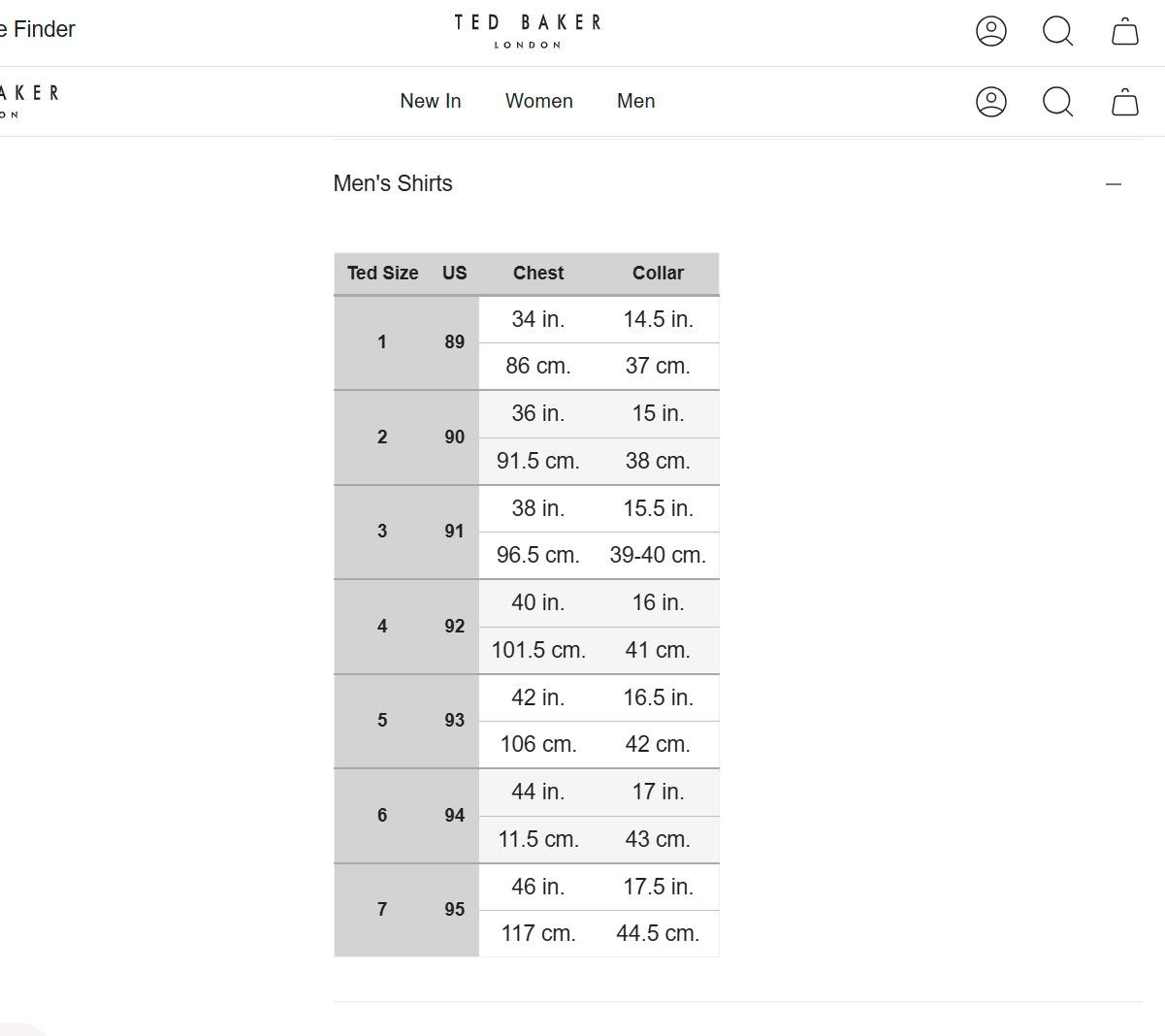Open search icon in top header
1165x1036 pixels.
(x=1057, y=31)
